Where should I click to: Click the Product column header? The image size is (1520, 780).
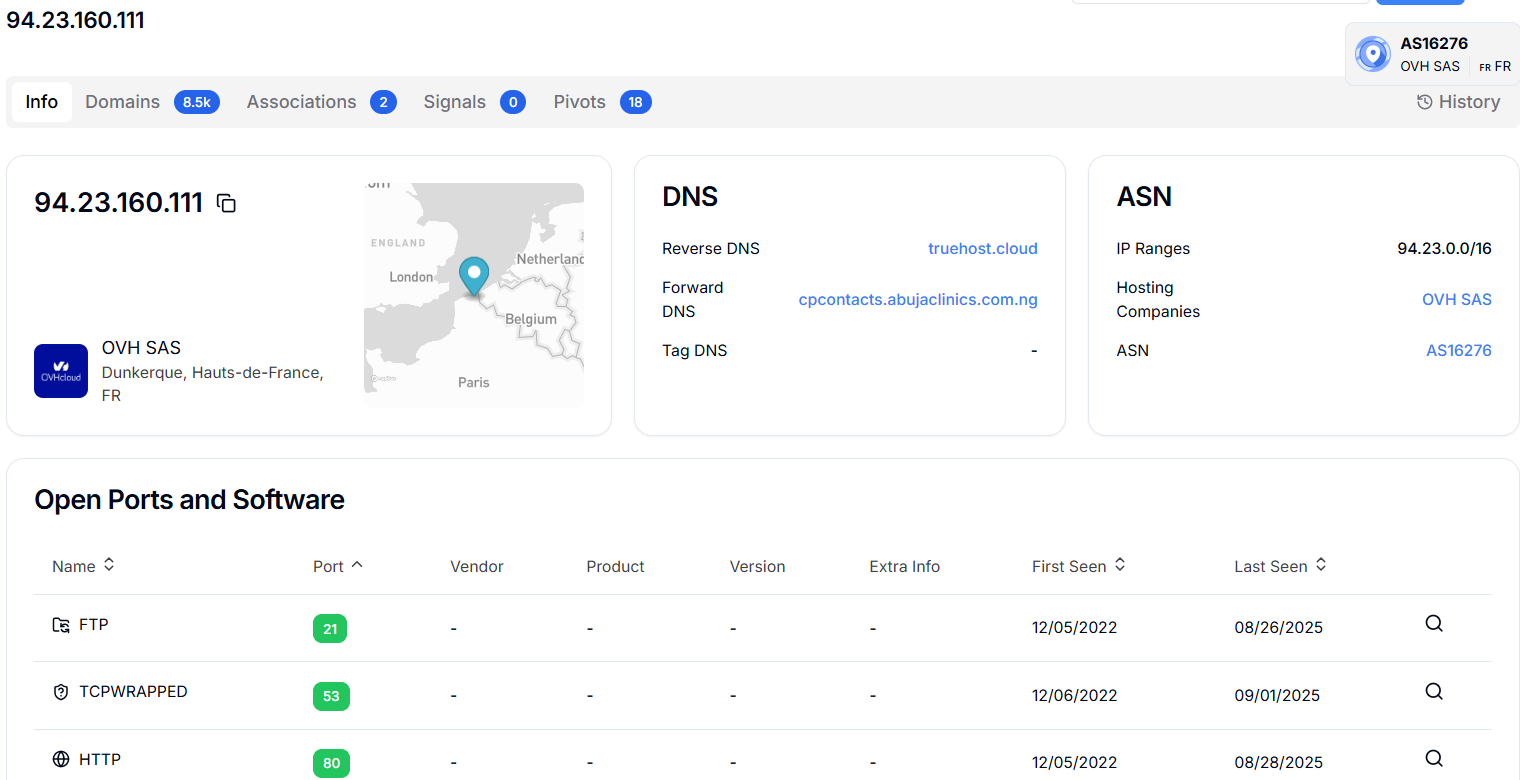pos(615,566)
